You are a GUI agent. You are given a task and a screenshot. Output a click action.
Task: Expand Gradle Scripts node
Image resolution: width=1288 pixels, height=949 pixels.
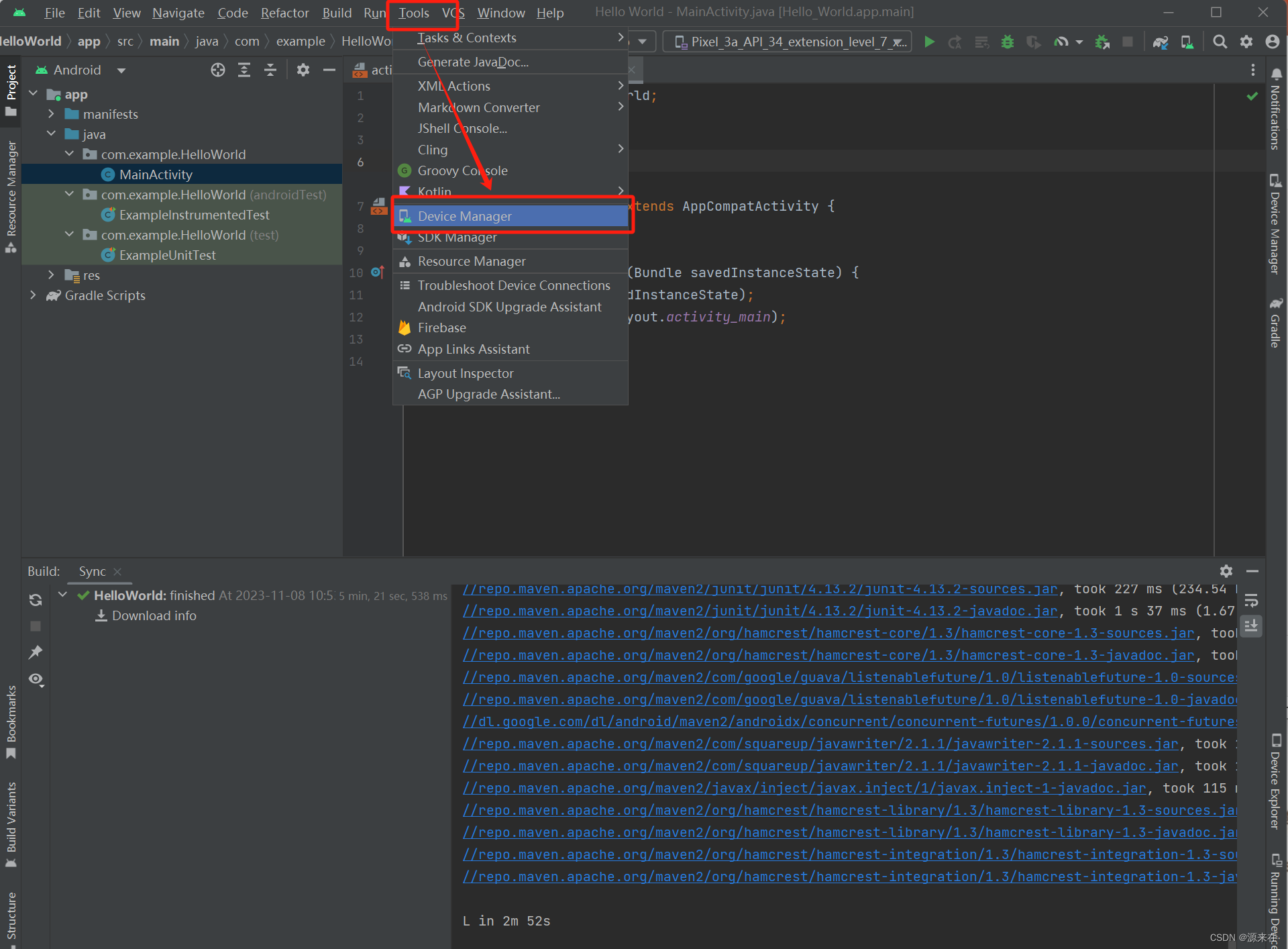pyautogui.click(x=33, y=295)
